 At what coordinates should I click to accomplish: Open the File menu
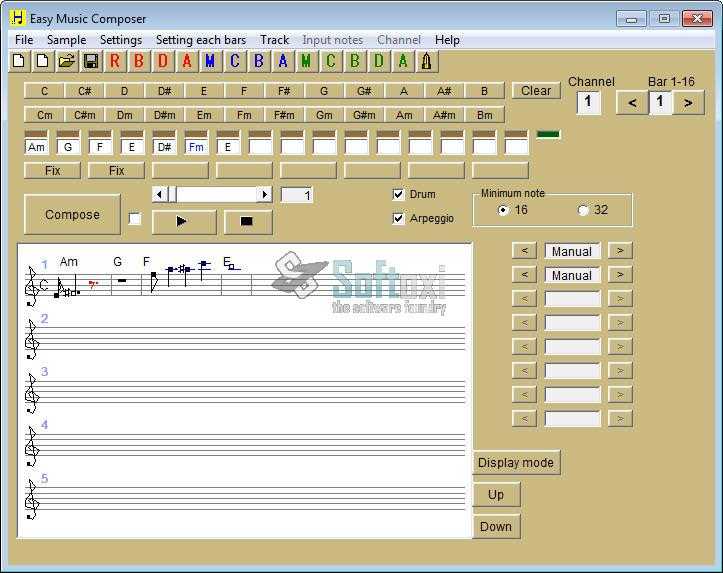click(x=24, y=40)
